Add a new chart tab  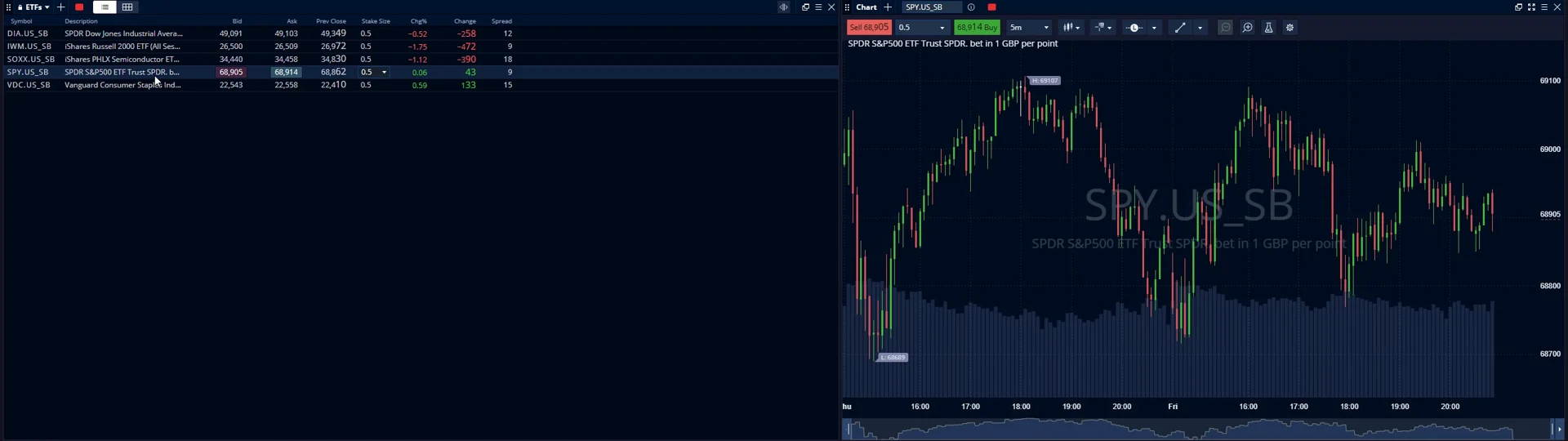point(888,7)
